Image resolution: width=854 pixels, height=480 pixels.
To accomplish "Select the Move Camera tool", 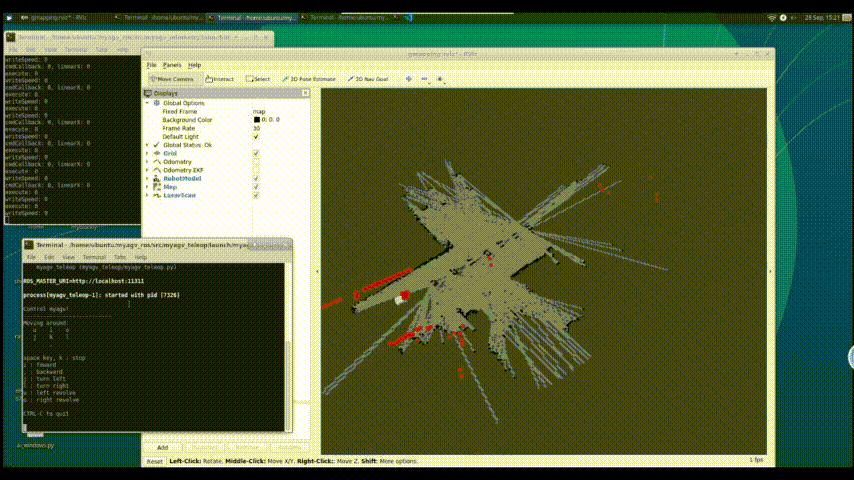I will pyautogui.click(x=172, y=78).
